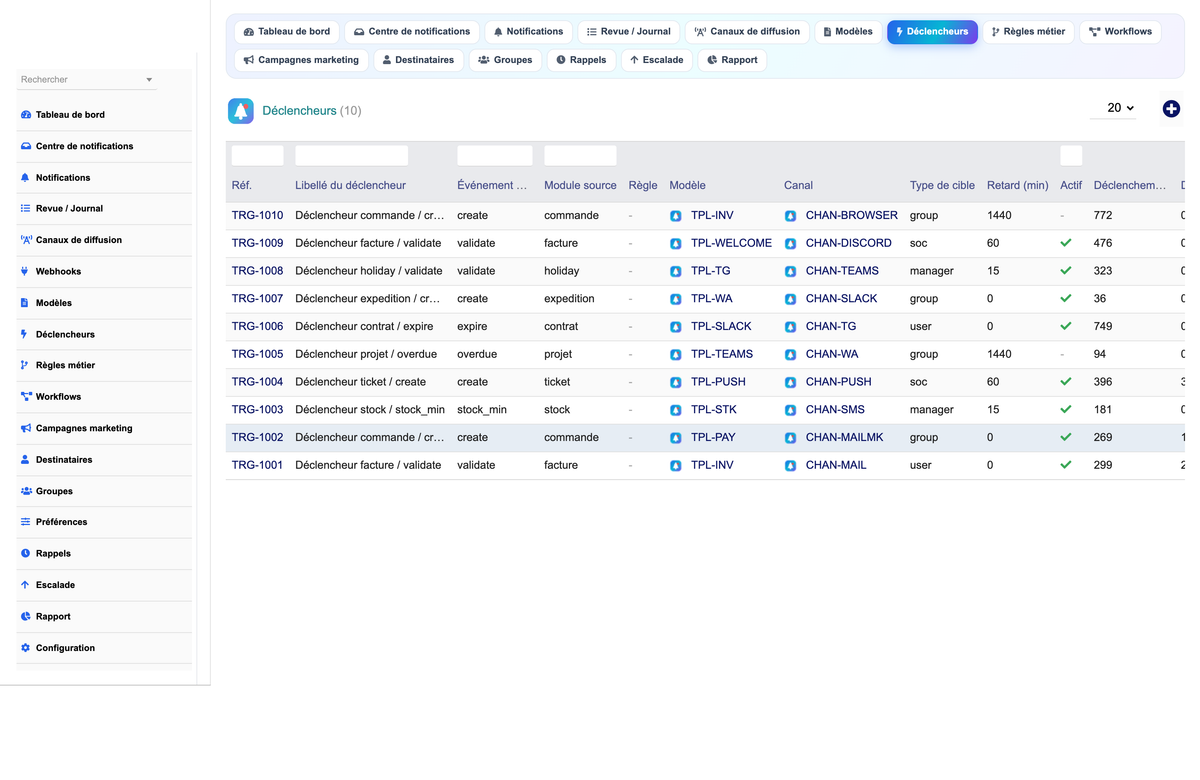Click the Réf. column filter field
The width and height of the screenshot is (1200, 780).
(x=258, y=156)
